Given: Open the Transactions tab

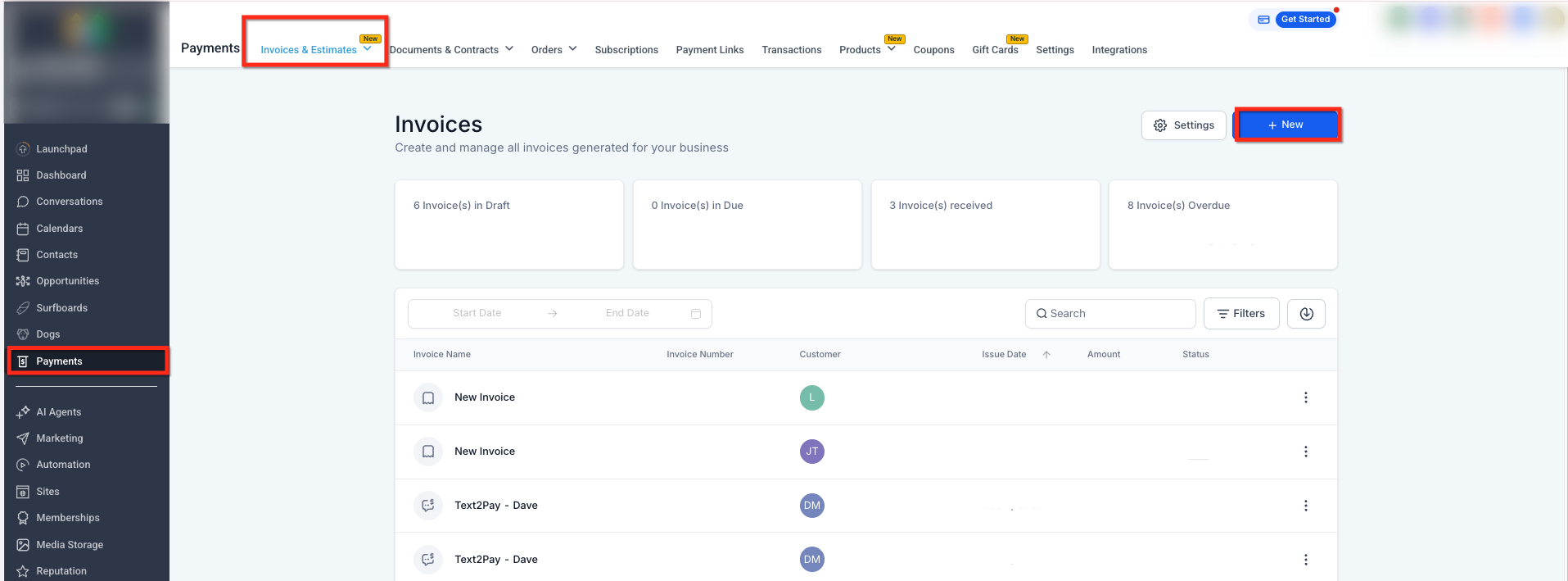Looking at the screenshot, I should (x=791, y=50).
